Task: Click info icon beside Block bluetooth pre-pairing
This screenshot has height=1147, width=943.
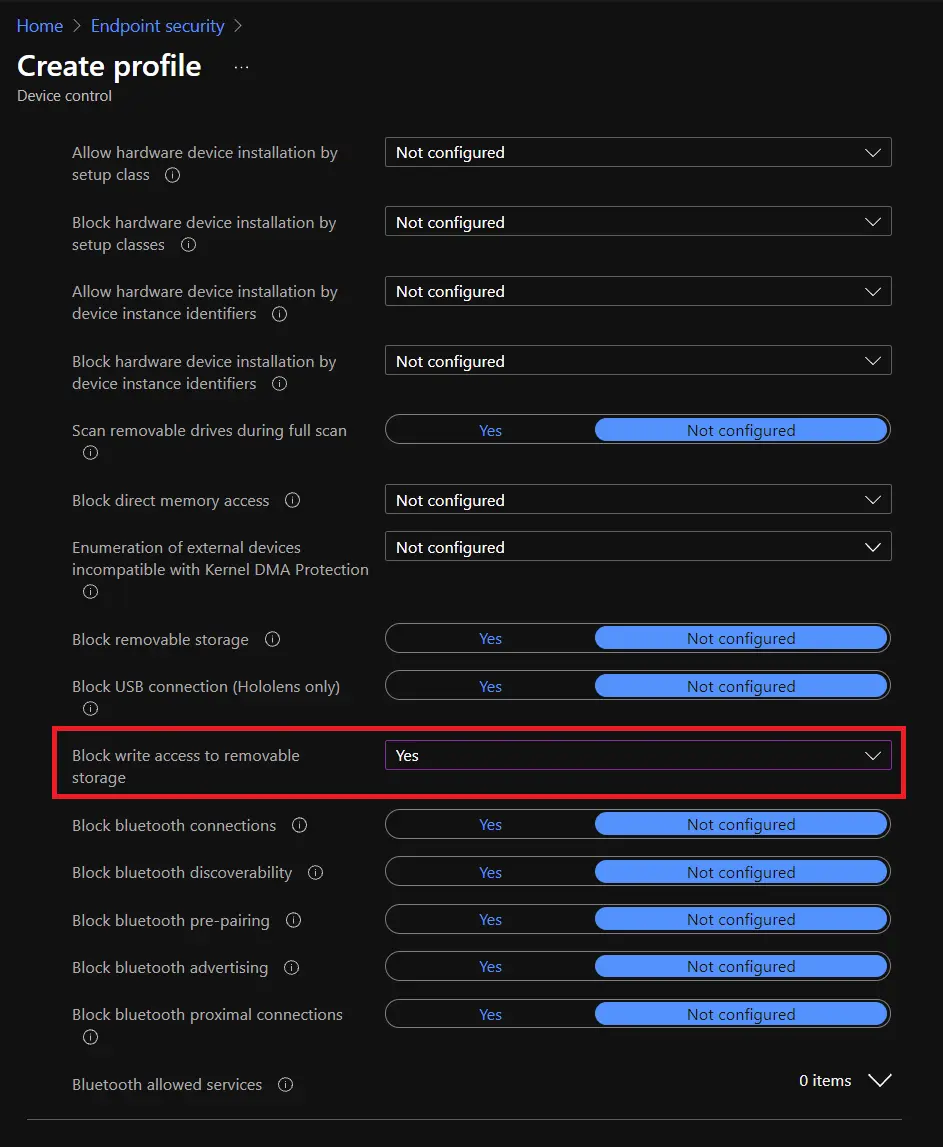Action: tap(293, 920)
